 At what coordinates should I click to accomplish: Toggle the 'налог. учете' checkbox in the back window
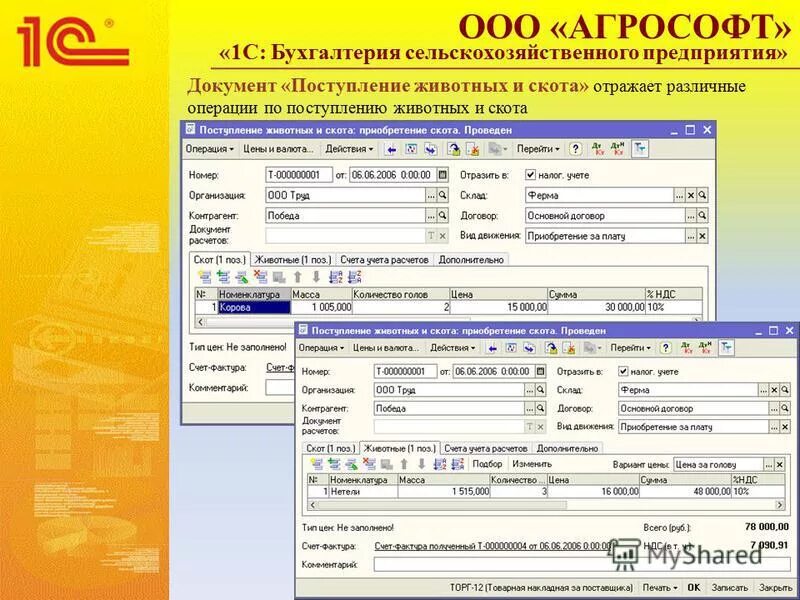(531, 175)
